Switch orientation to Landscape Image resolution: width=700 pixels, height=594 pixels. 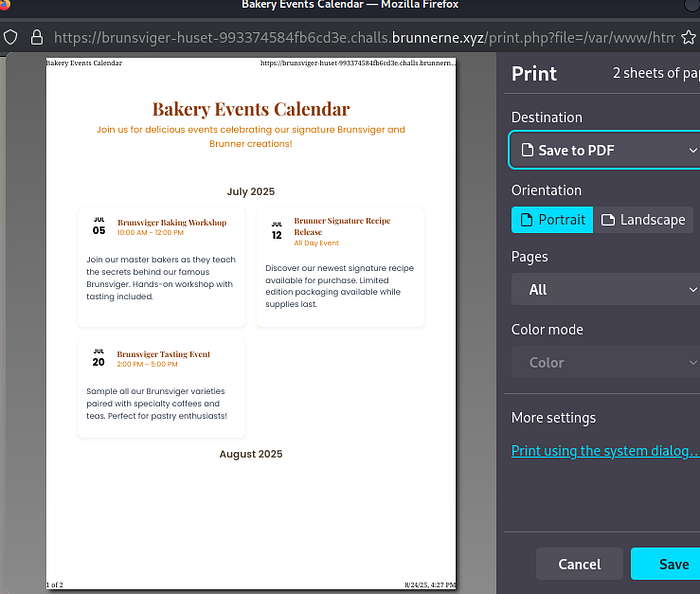click(x=644, y=220)
